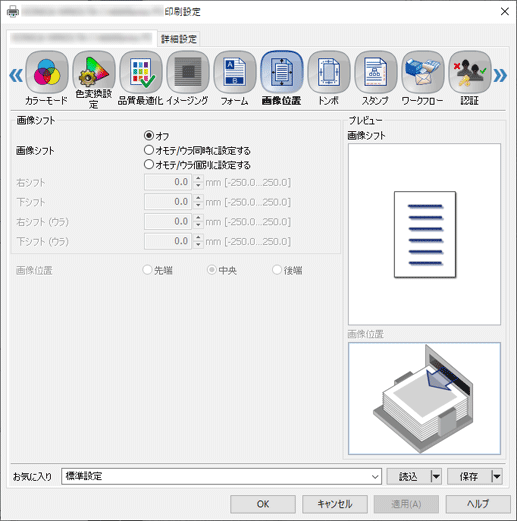Screen dimensions: 517x521
Task: Click the 読込 load button
Action: 408,476
